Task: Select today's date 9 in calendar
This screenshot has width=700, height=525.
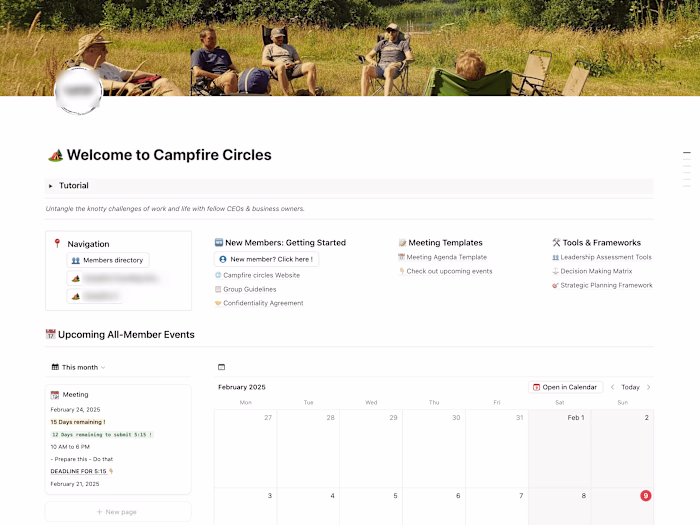Action: click(x=646, y=496)
